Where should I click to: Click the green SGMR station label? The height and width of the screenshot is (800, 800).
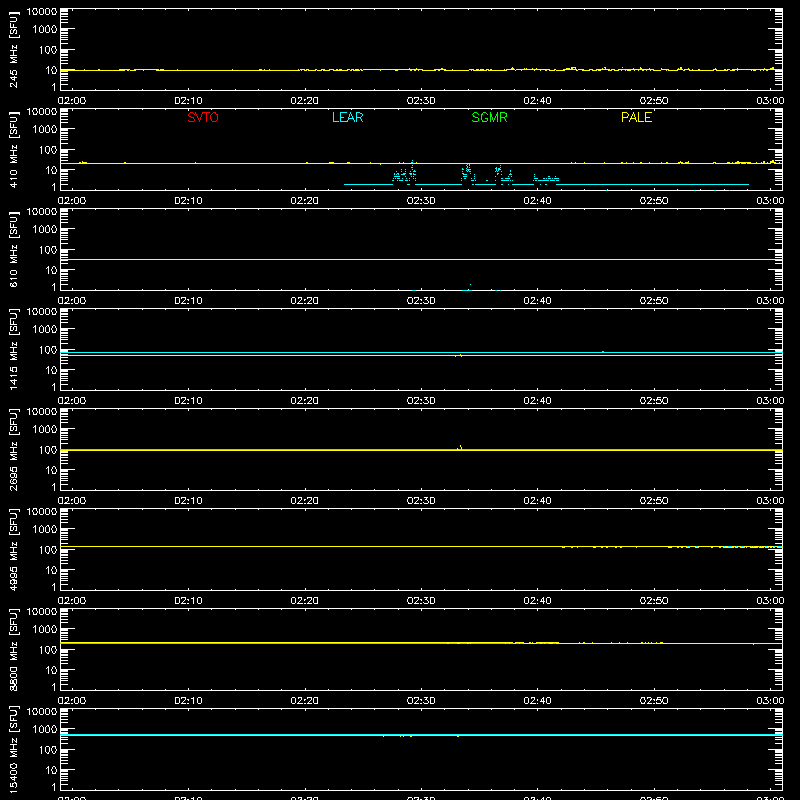pyautogui.click(x=489, y=117)
